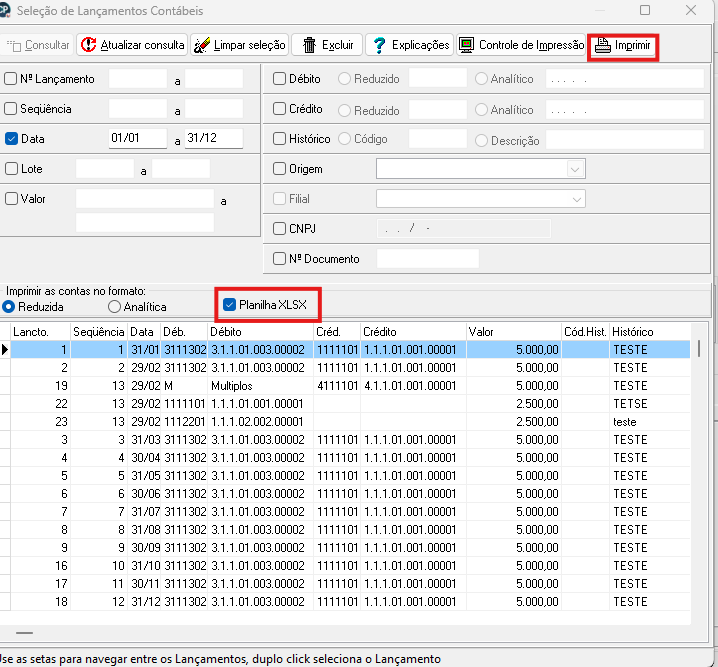Enable the Crédito filter checkbox

[279, 108]
